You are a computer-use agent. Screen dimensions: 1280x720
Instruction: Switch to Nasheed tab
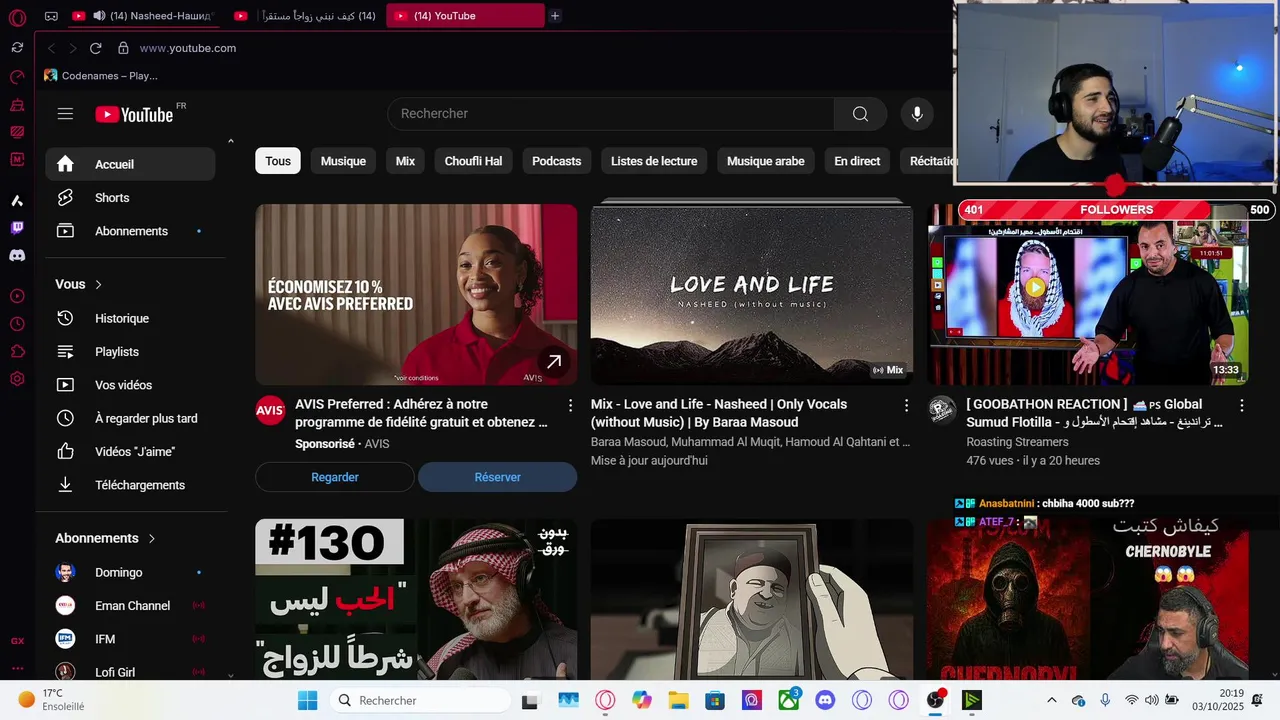(x=145, y=16)
